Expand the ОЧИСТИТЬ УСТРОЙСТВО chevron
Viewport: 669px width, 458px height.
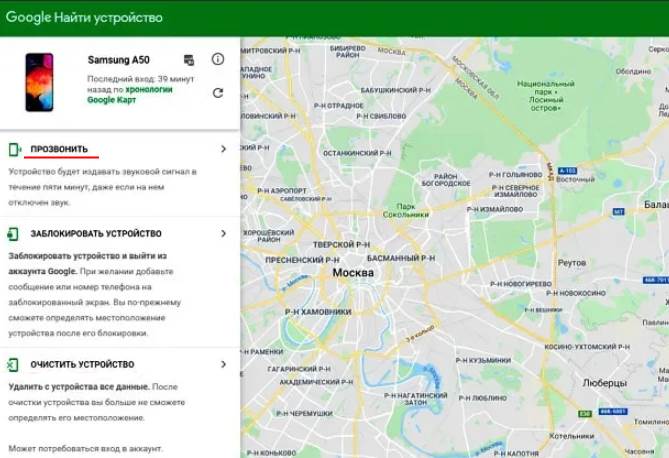[x=223, y=364]
